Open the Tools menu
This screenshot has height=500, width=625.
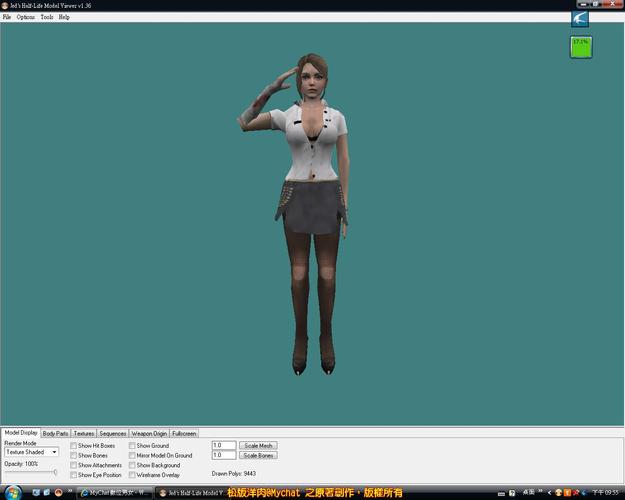[47, 17]
